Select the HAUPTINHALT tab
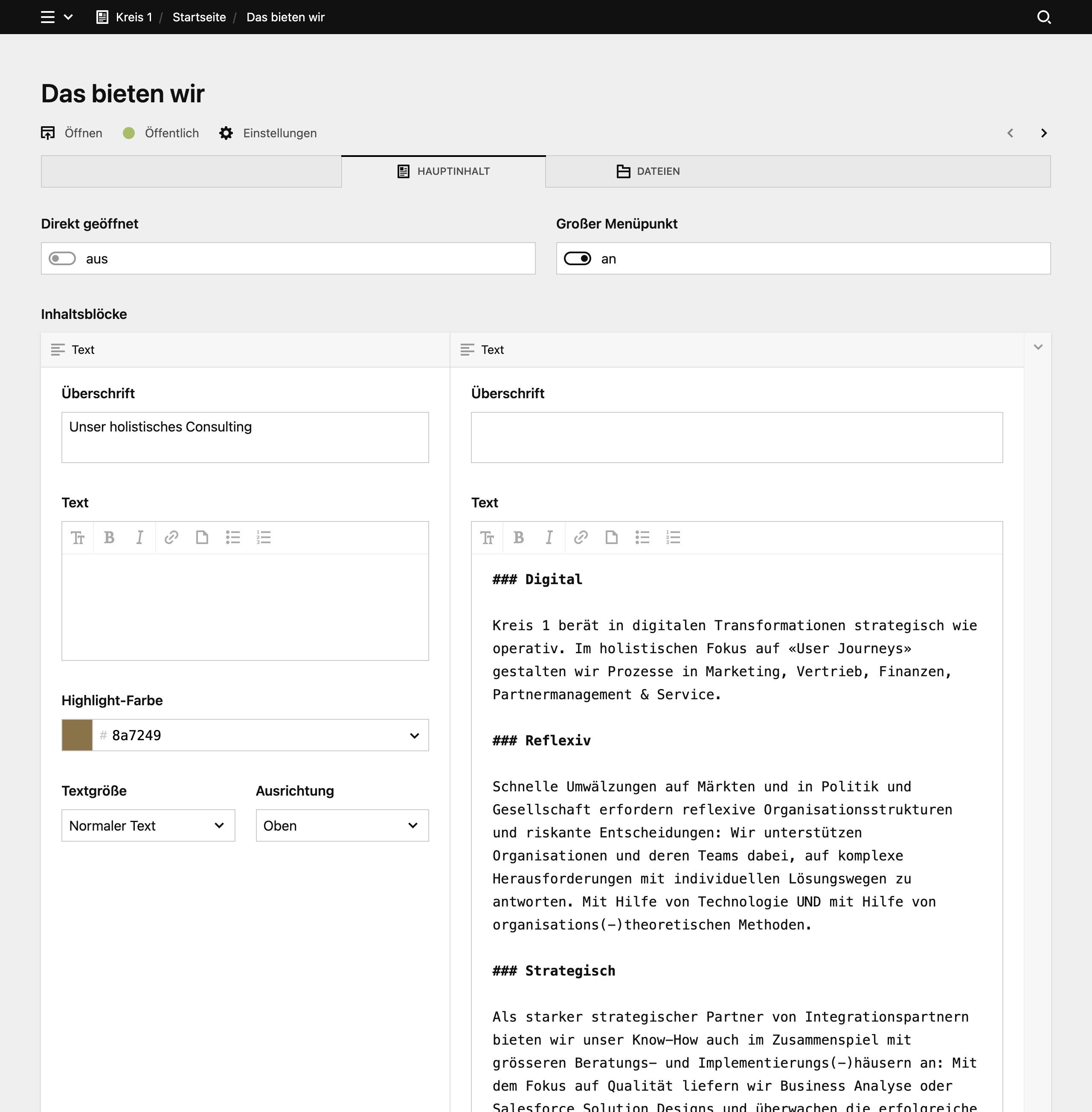 click(443, 171)
